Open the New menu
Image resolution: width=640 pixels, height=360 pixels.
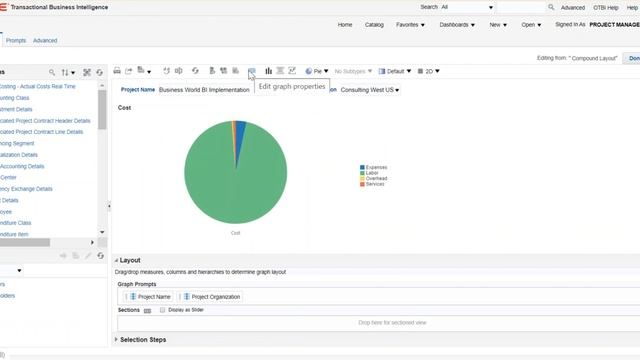[x=498, y=25]
